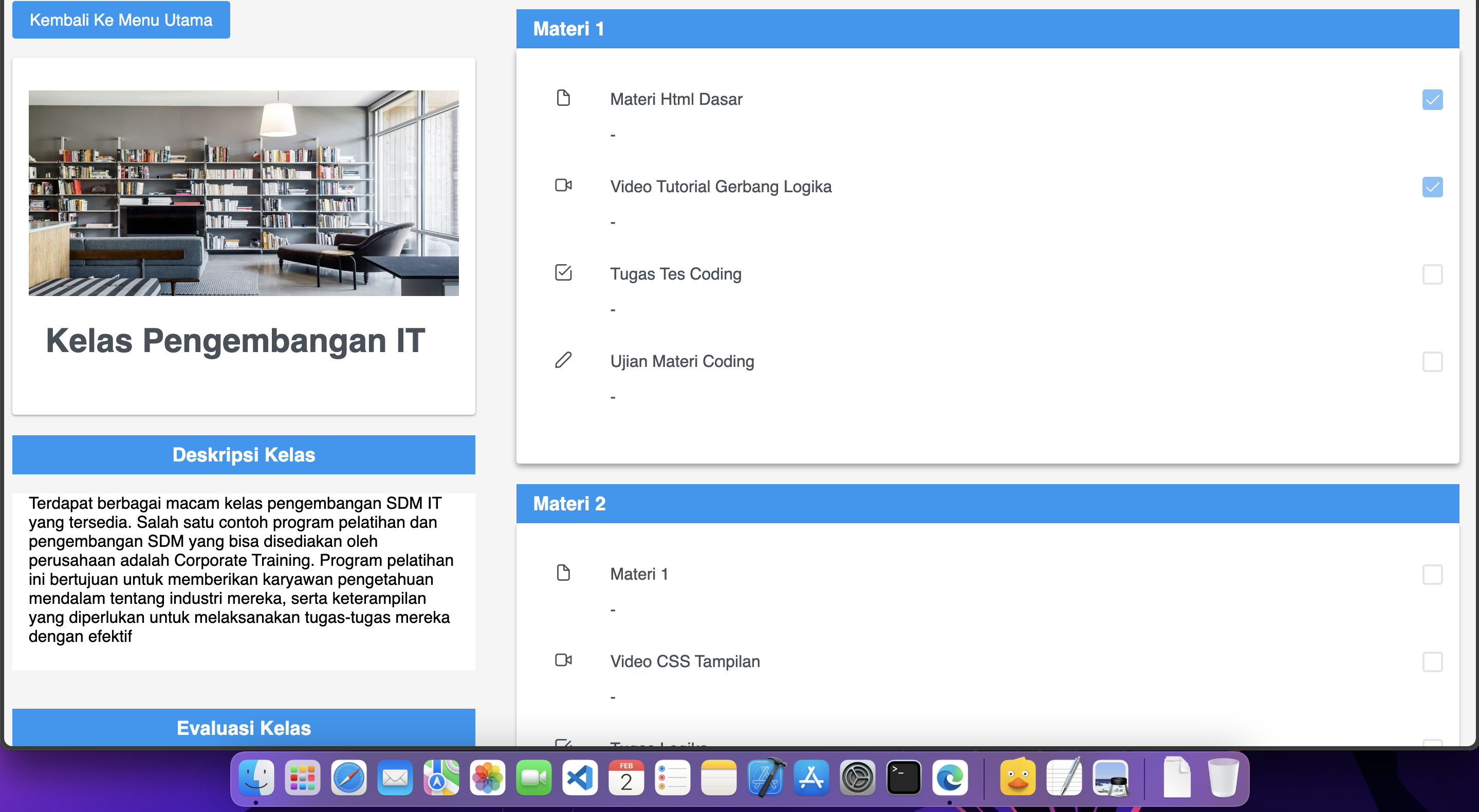
Task: Click the library class thumbnail image
Action: [244, 193]
